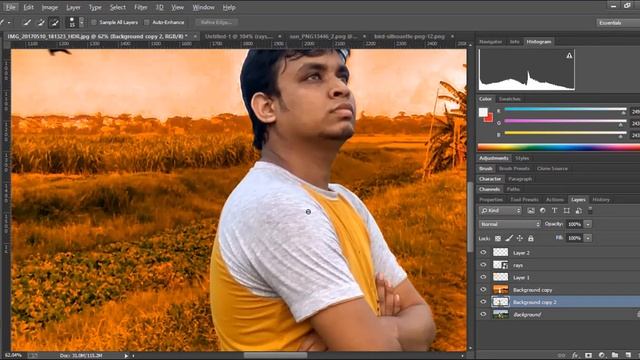Filter layers by shape layers icon
The width and height of the screenshot is (640, 360).
click(x=567, y=211)
